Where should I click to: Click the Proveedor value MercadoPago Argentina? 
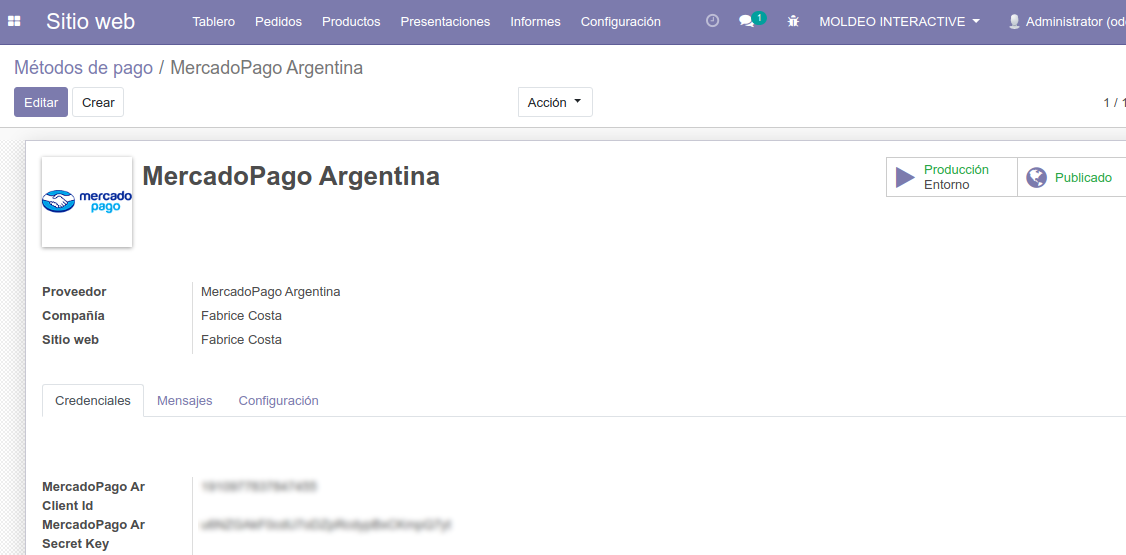click(271, 292)
